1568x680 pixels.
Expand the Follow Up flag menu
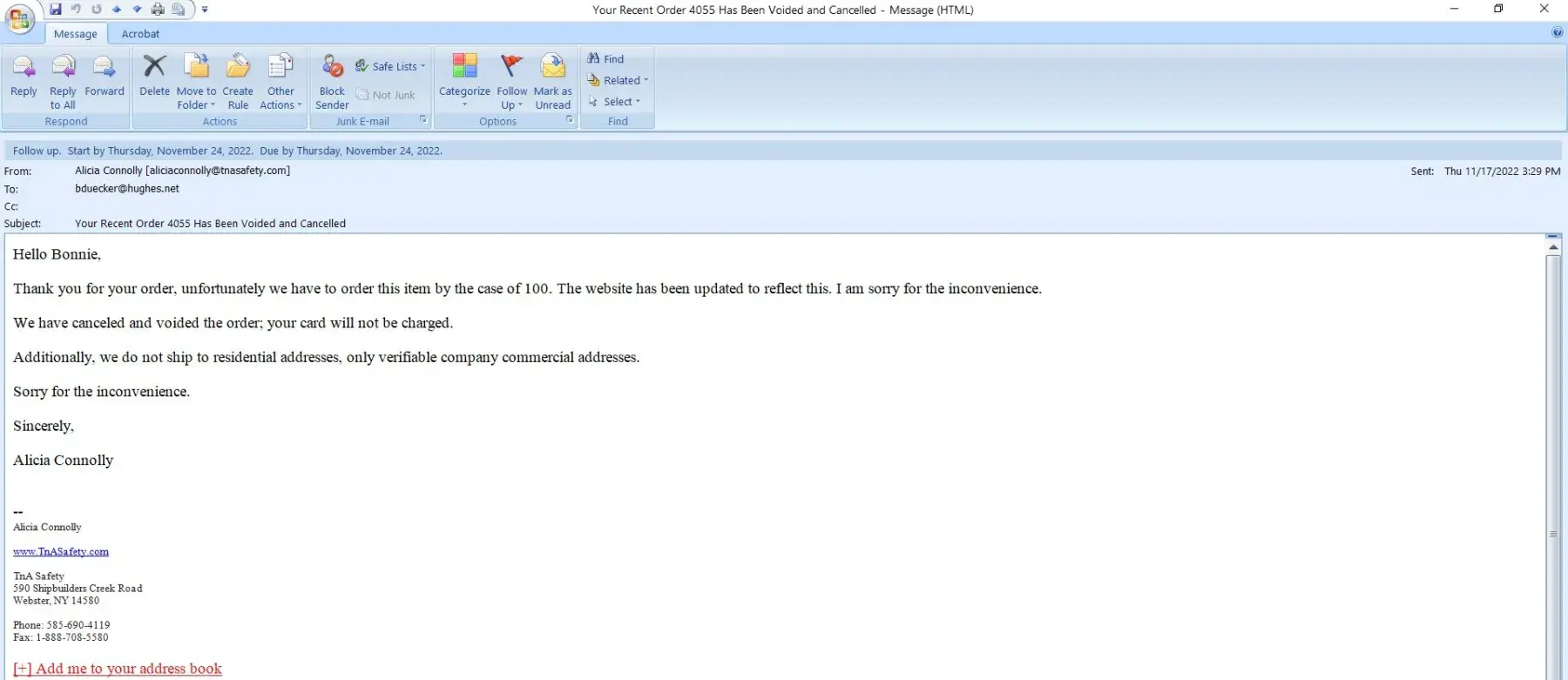[512, 82]
